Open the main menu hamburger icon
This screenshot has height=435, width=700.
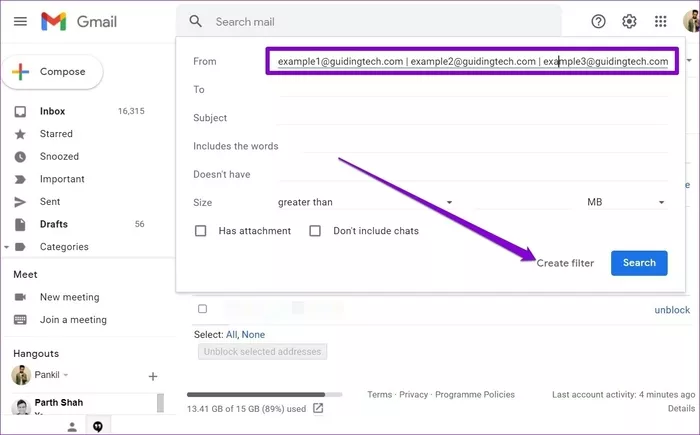tap(20, 21)
